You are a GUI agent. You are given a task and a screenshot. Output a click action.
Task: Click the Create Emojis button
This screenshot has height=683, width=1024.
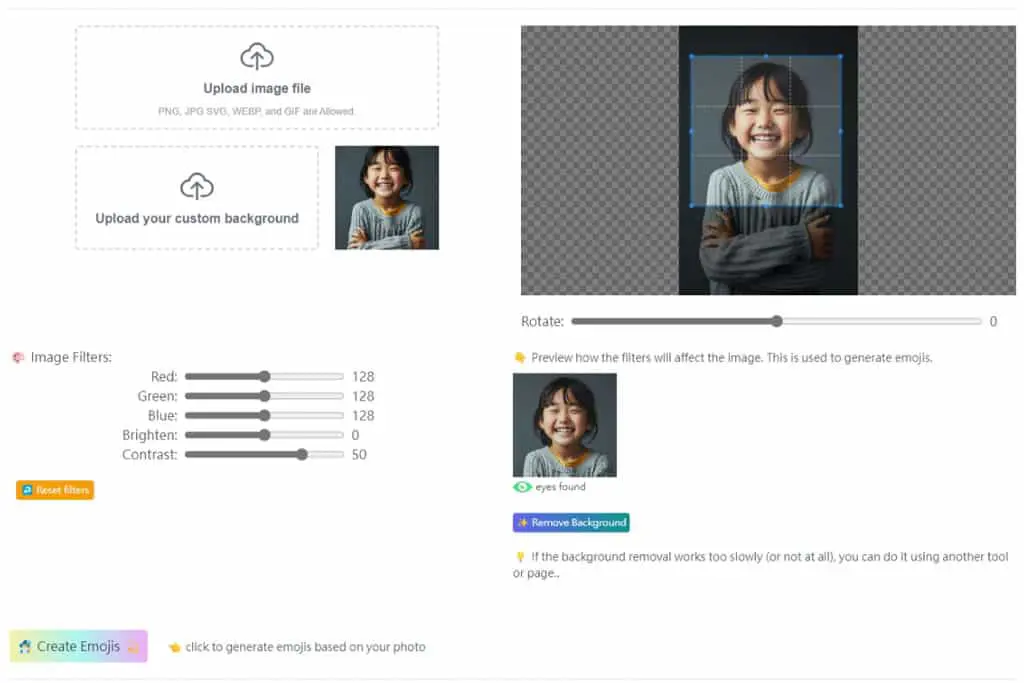(x=78, y=646)
